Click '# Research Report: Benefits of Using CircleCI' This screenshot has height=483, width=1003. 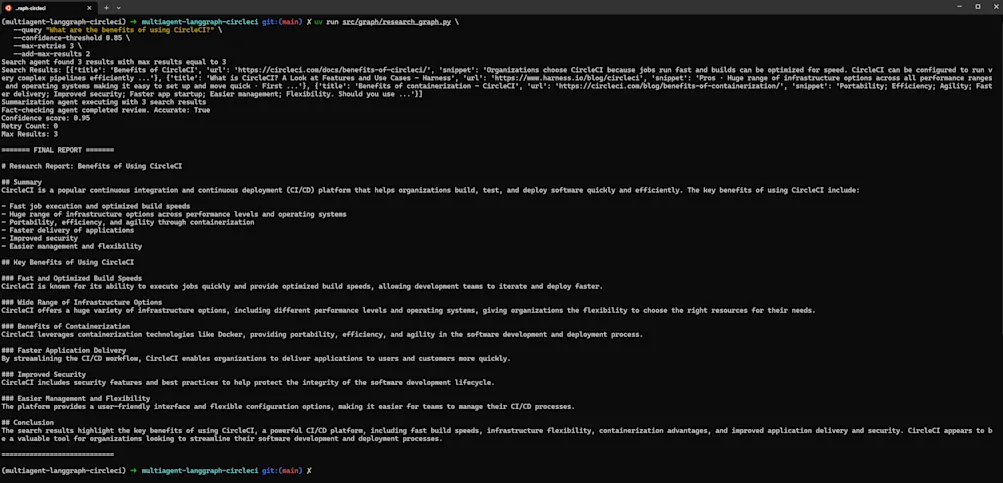click(91, 166)
